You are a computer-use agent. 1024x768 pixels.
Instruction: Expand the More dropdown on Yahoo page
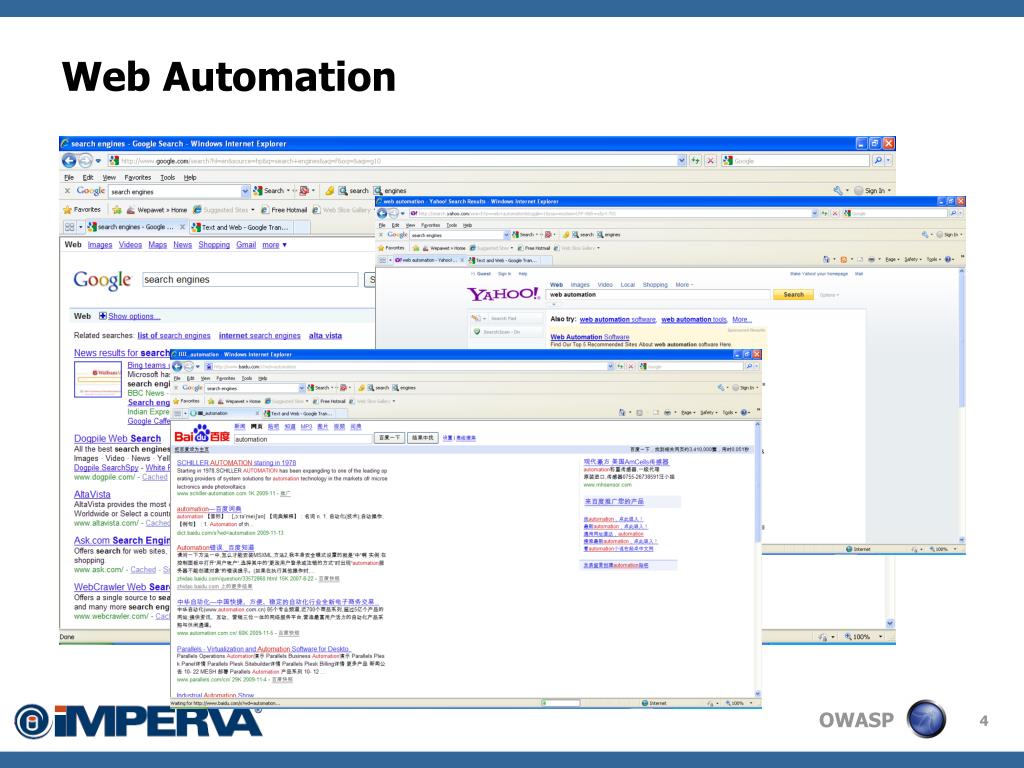pos(684,285)
